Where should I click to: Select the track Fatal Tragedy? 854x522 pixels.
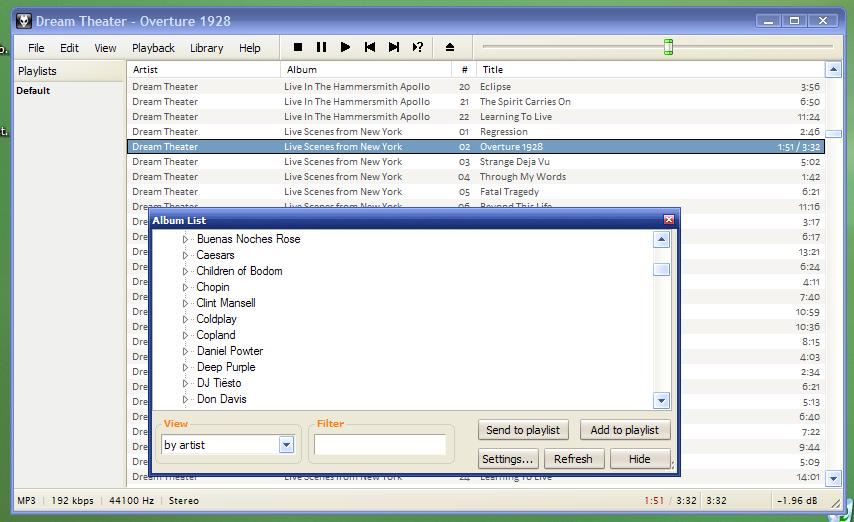coord(475,192)
